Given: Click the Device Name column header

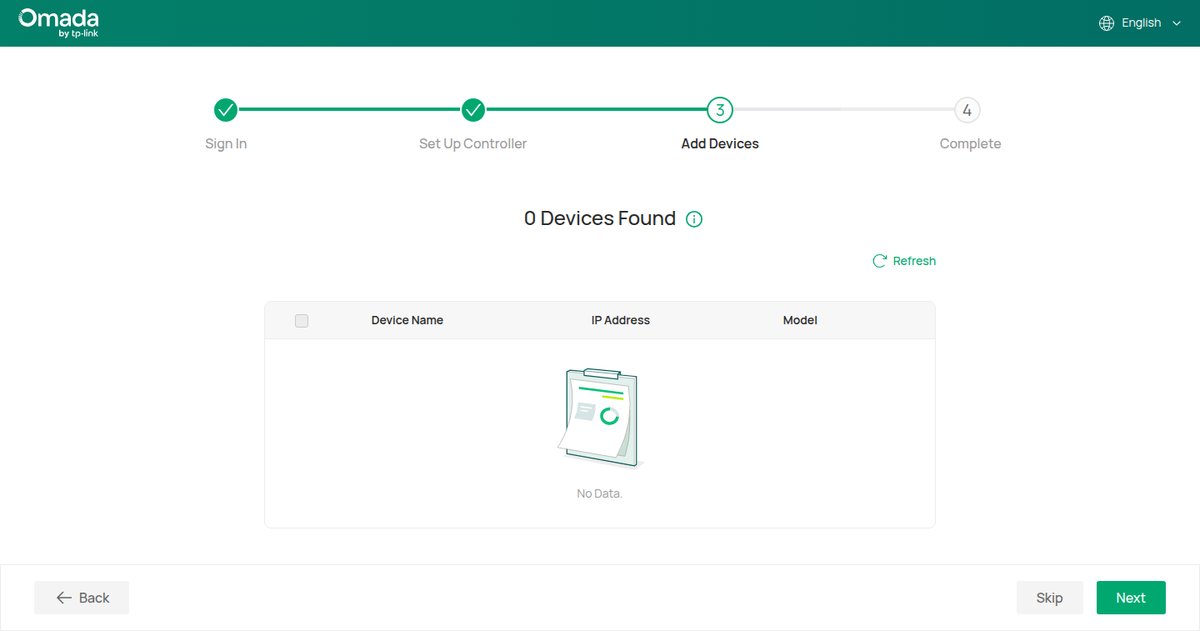Looking at the screenshot, I should (407, 320).
